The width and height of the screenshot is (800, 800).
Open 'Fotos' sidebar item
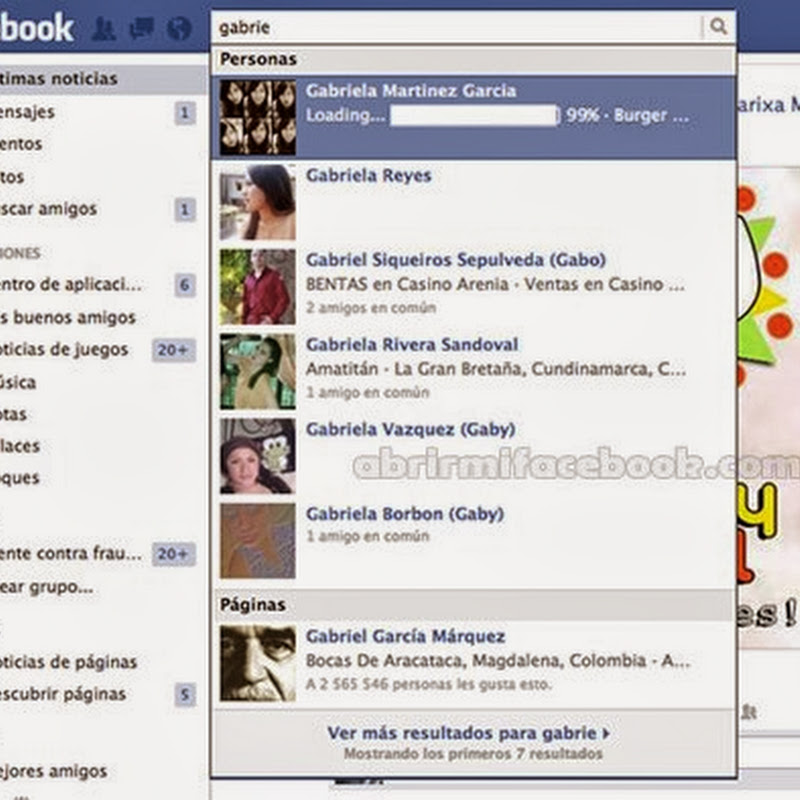pos(12,177)
